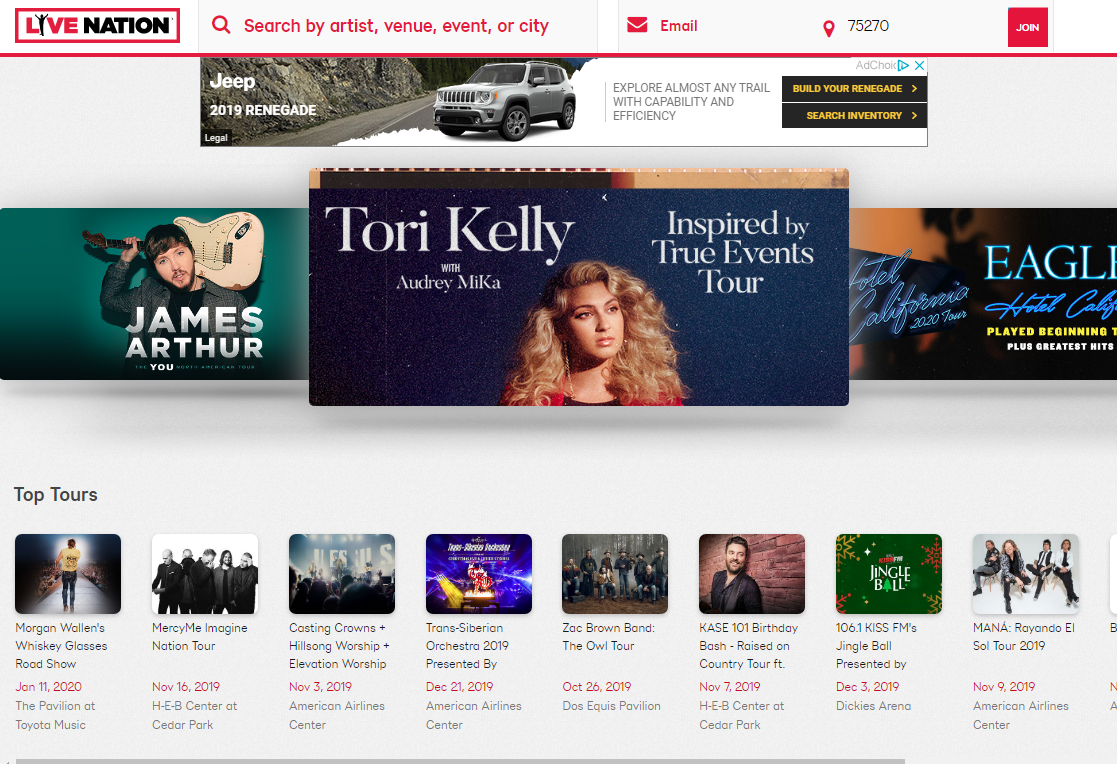Click Dos Equis Pavilion venue text
This screenshot has height=764, width=1117.
611,706
